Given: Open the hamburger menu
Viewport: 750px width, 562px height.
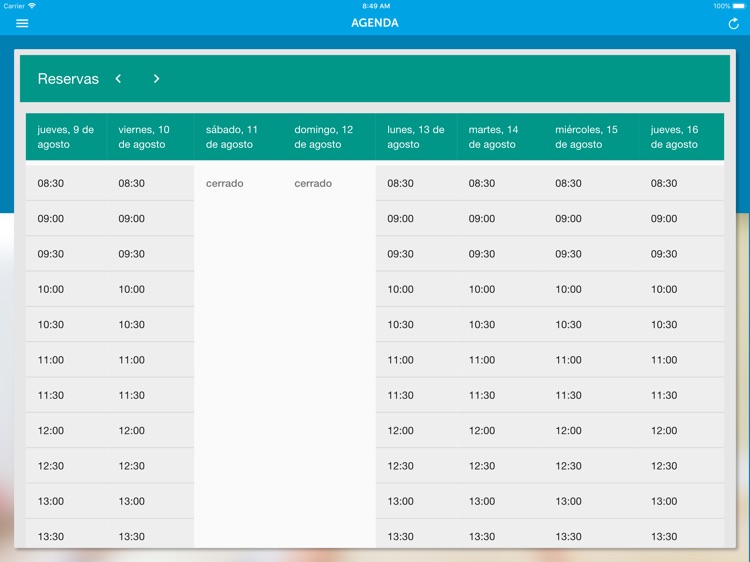Looking at the screenshot, I should (x=22, y=23).
